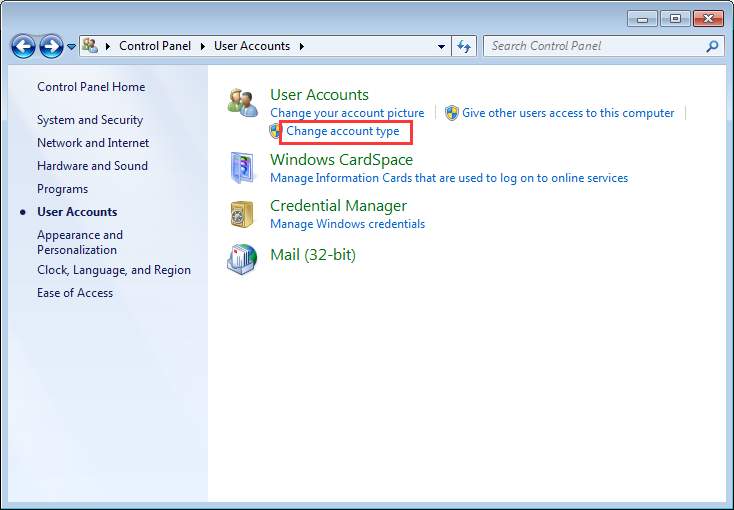Click User Accounts in the address breadcrumb
Viewport: 734px width, 510px height.
[x=252, y=46]
